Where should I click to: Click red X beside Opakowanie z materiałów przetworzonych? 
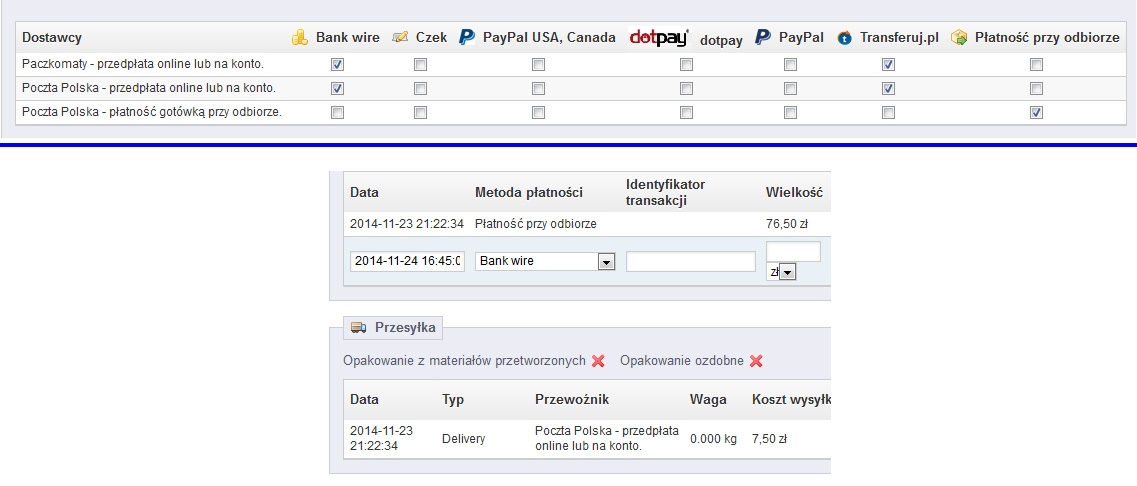598,361
